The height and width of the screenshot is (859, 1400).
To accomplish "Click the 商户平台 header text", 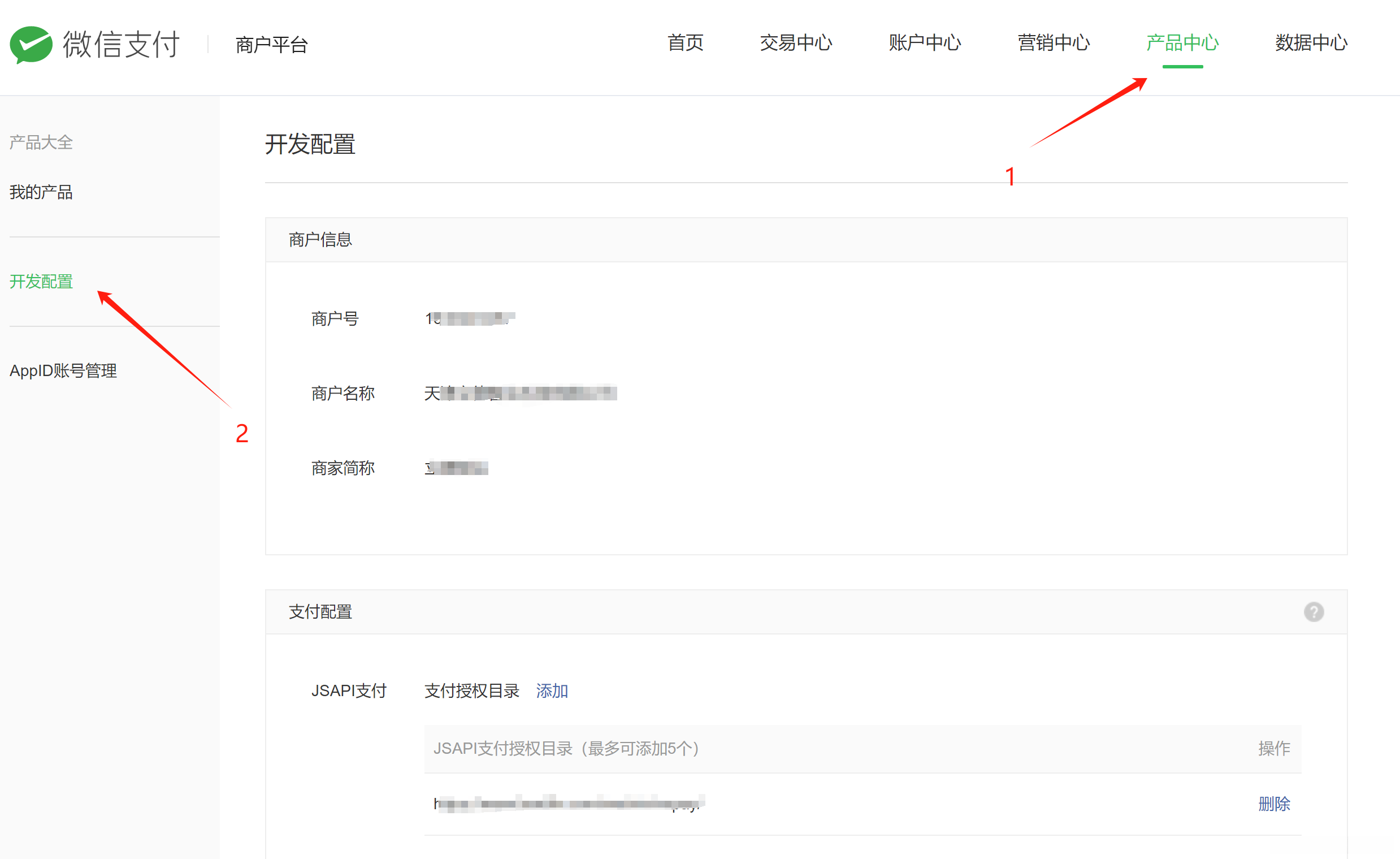I will pyautogui.click(x=272, y=44).
